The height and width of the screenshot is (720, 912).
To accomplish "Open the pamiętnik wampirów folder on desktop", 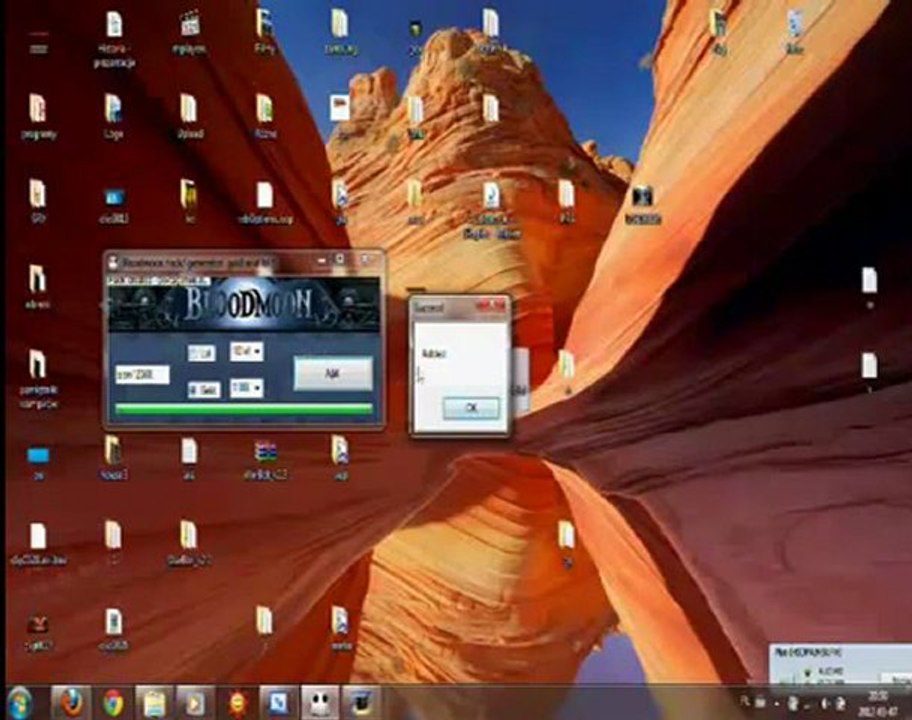I will pyautogui.click(x=38, y=378).
